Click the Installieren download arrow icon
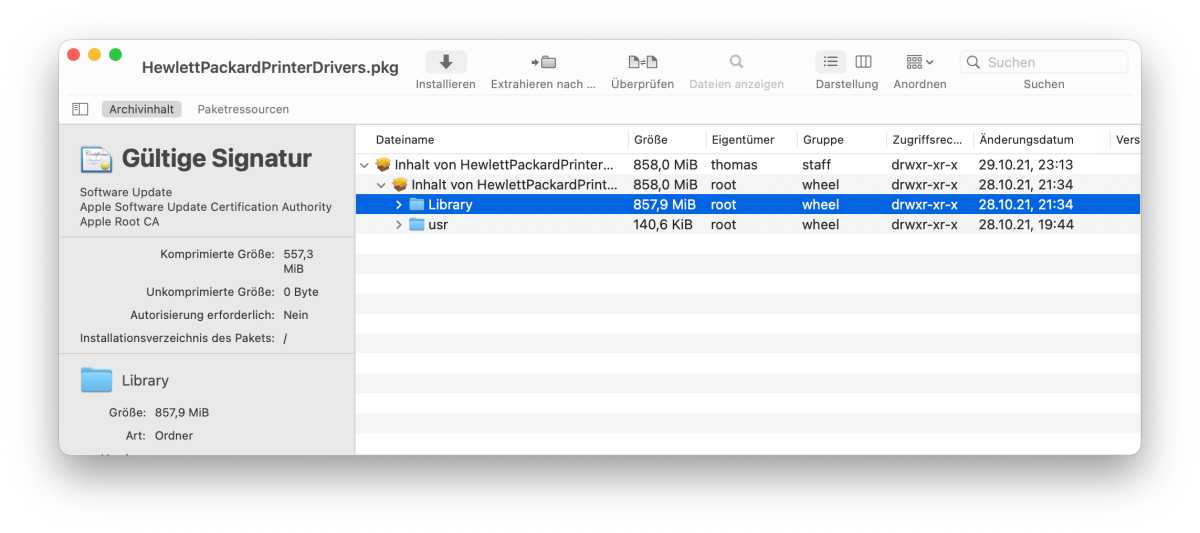The width and height of the screenshot is (1200, 533). tap(446, 62)
